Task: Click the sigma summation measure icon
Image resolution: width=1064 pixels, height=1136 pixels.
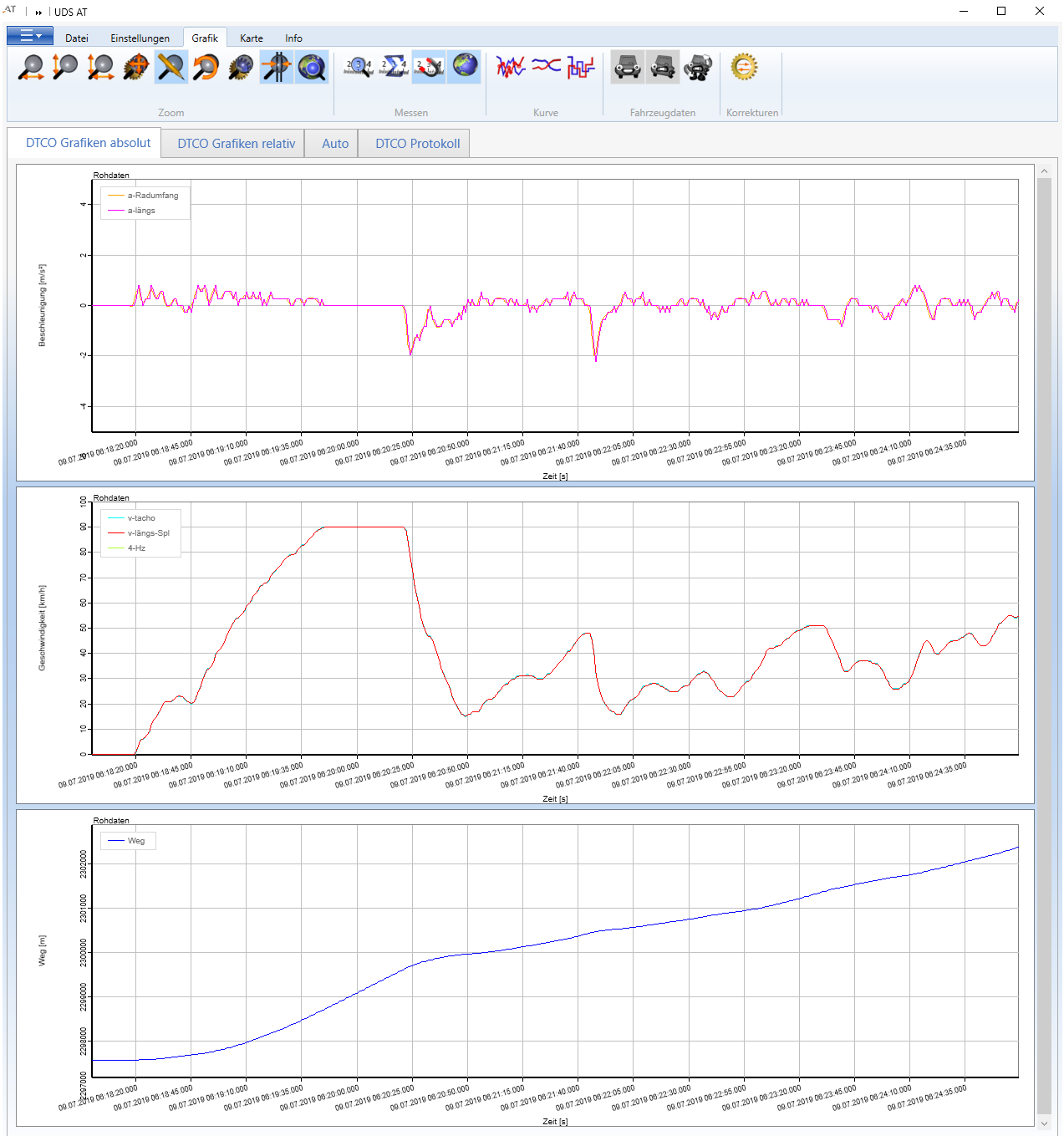Action: pyautogui.click(x=394, y=67)
